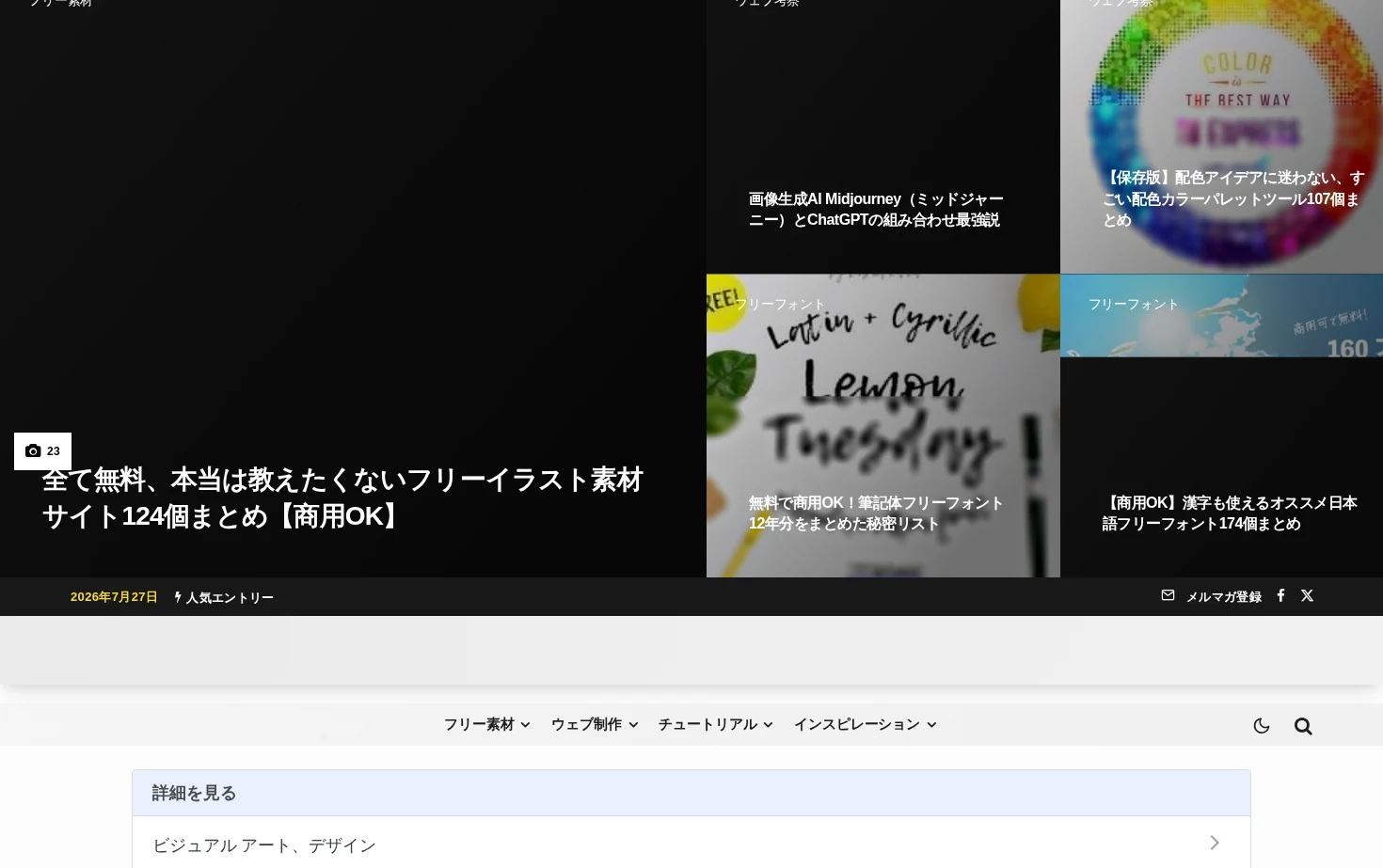Image resolution: width=1383 pixels, height=868 pixels.
Task: Open the メルマガ登録 link
Action: (1223, 597)
